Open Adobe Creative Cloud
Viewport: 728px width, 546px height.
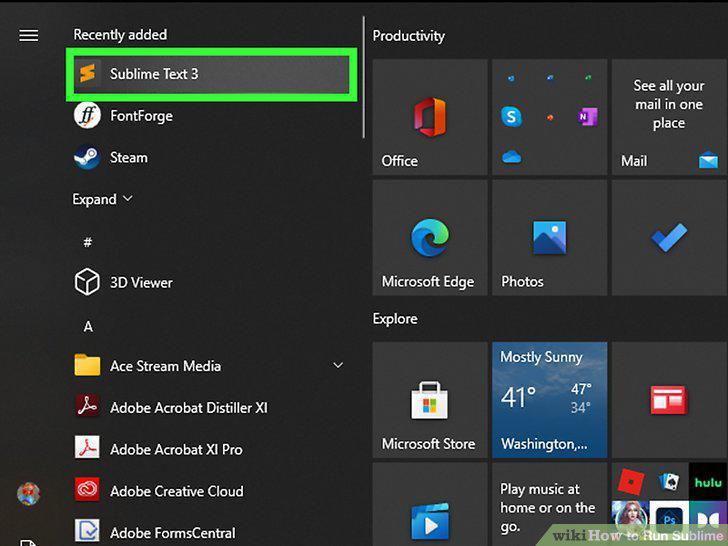click(211, 491)
